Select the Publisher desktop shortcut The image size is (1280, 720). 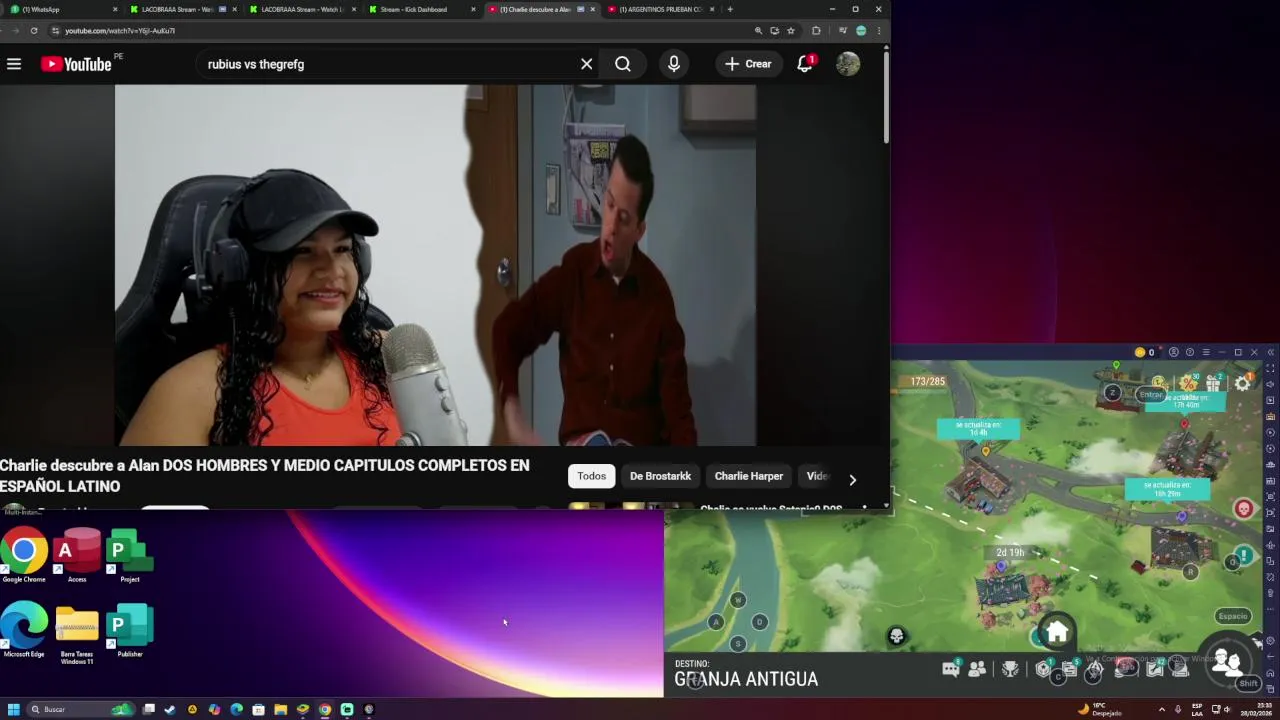[x=129, y=630]
